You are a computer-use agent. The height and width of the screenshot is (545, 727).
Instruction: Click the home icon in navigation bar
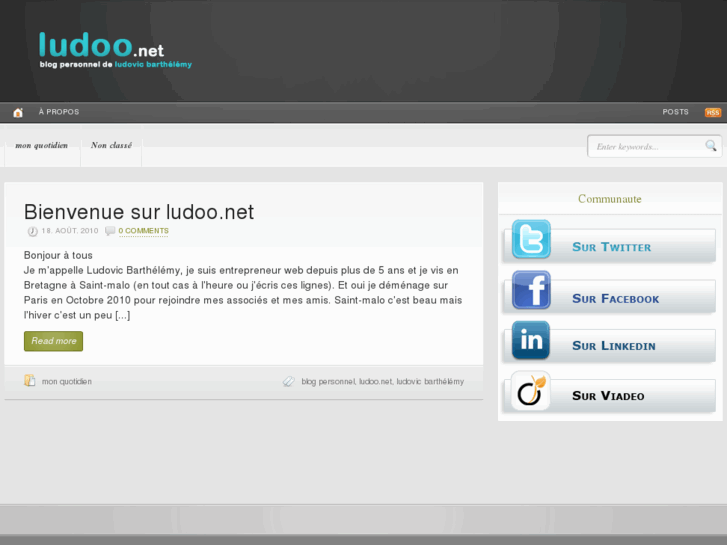point(18,112)
